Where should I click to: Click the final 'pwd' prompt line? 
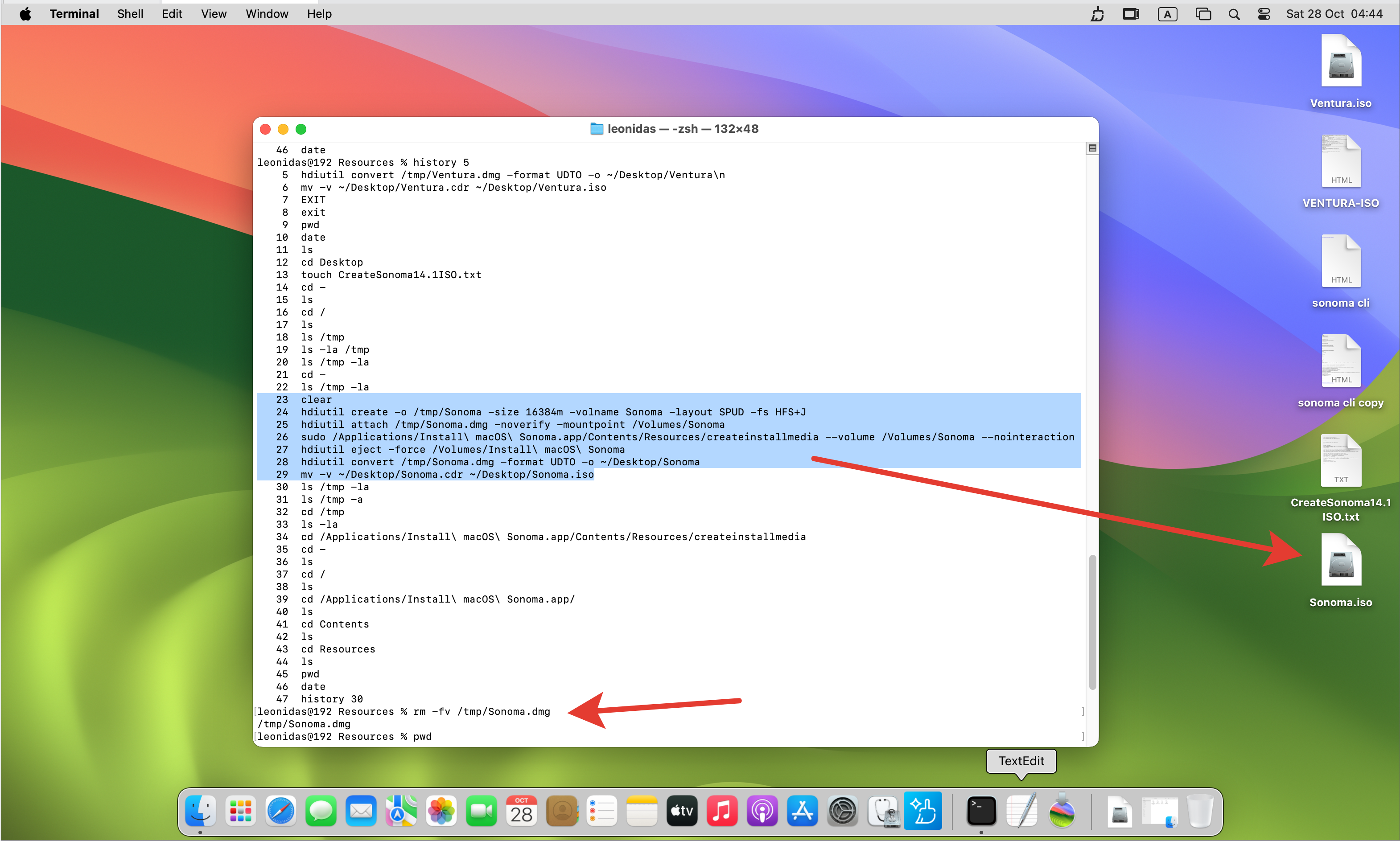pyautogui.click(x=345, y=737)
